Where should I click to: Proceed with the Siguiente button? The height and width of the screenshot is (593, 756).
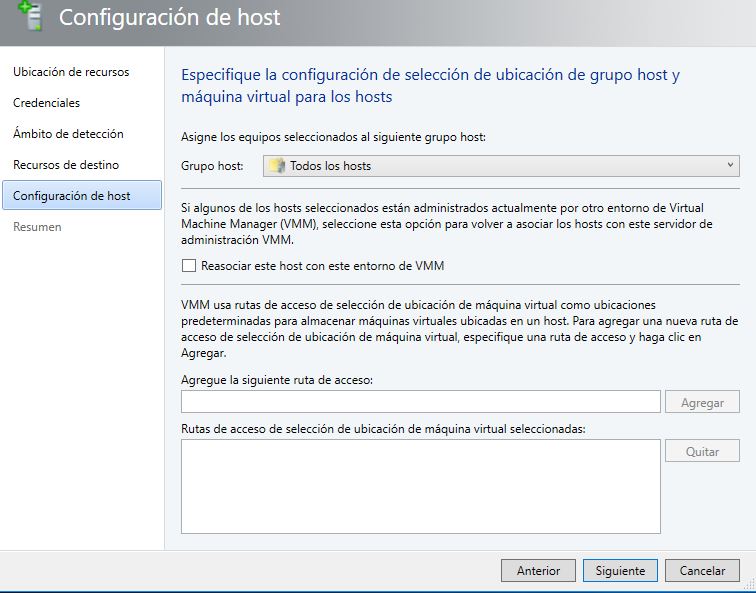[620, 571]
